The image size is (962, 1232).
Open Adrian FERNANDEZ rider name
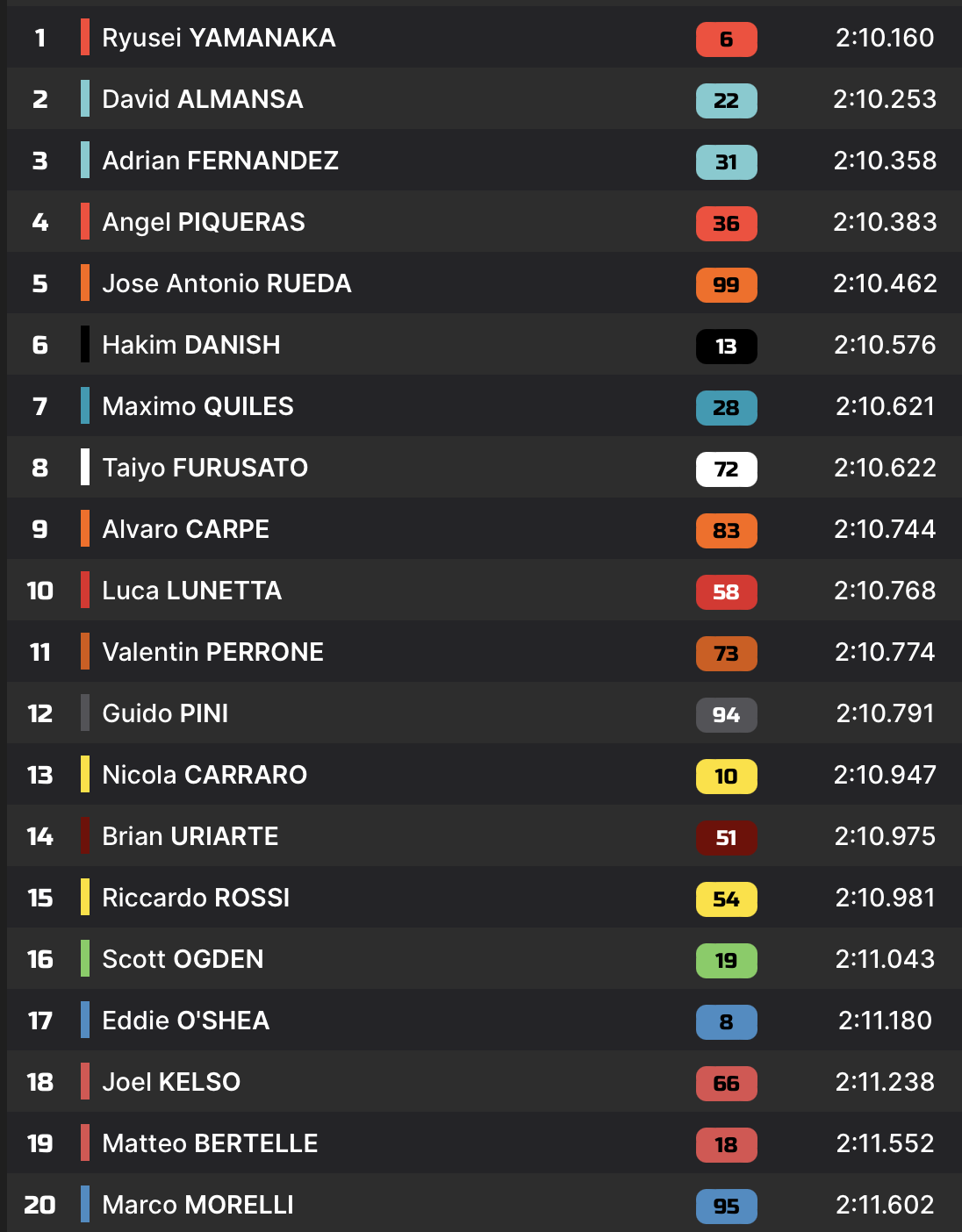(x=220, y=161)
